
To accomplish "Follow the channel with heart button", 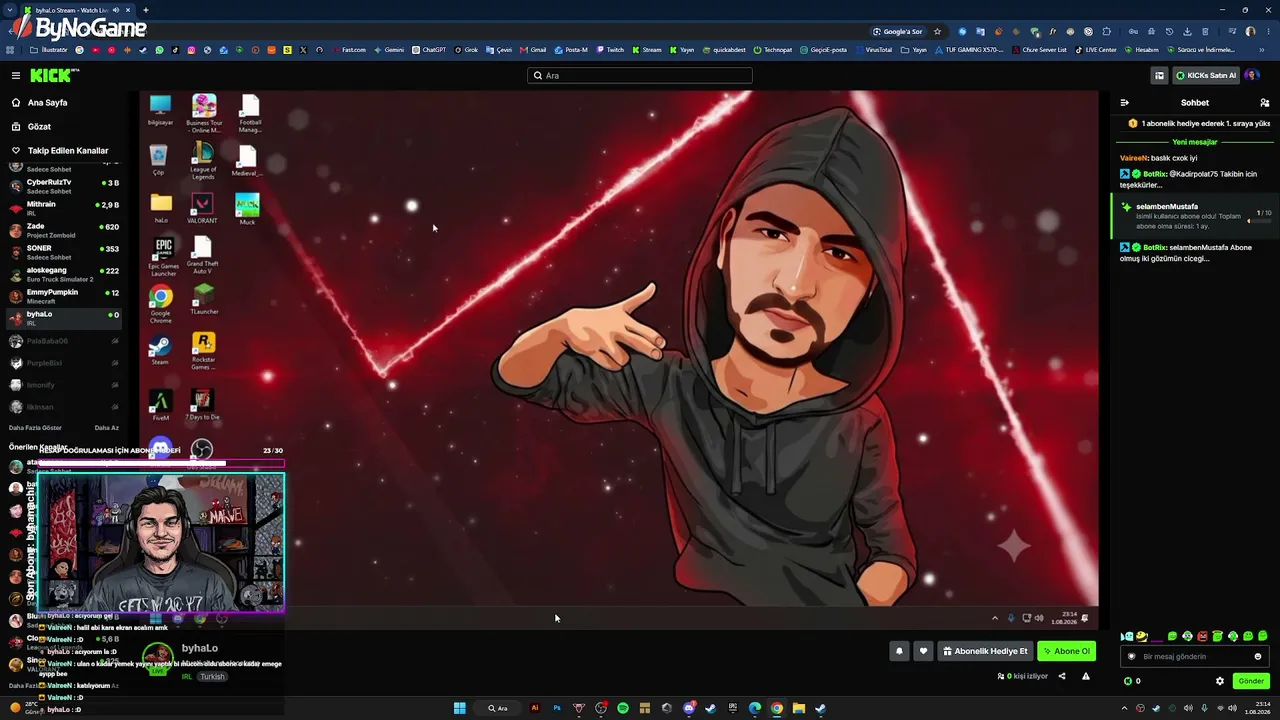I will coord(923,651).
